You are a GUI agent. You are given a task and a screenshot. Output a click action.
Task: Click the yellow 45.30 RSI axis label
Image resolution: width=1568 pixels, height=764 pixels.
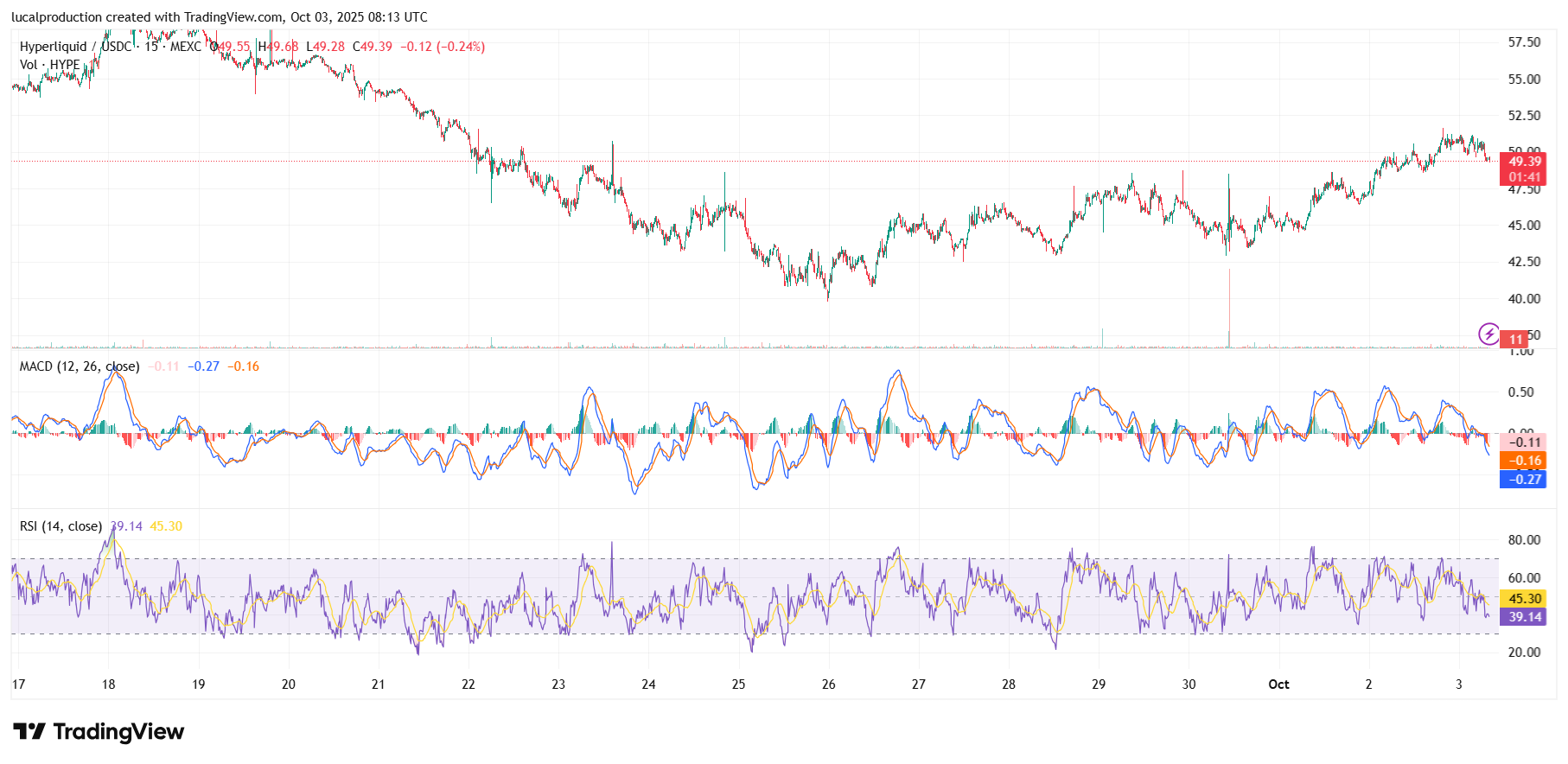click(x=1525, y=599)
